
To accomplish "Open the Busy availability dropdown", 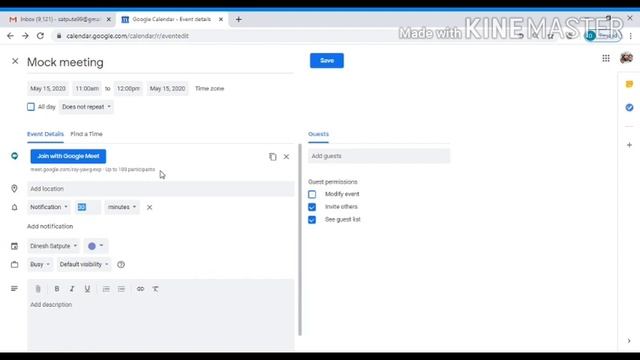I will click(x=40, y=264).
